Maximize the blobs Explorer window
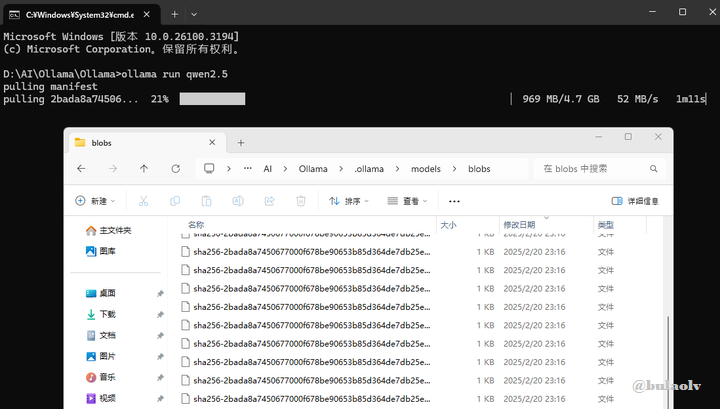Viewport: 720px width, 409px height. pos(628,137)
